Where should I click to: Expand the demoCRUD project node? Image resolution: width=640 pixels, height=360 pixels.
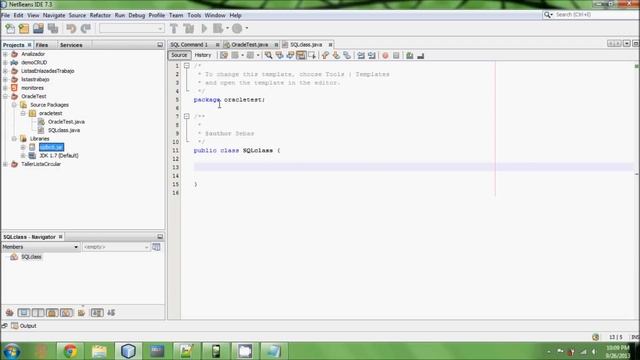click(5, 62)
